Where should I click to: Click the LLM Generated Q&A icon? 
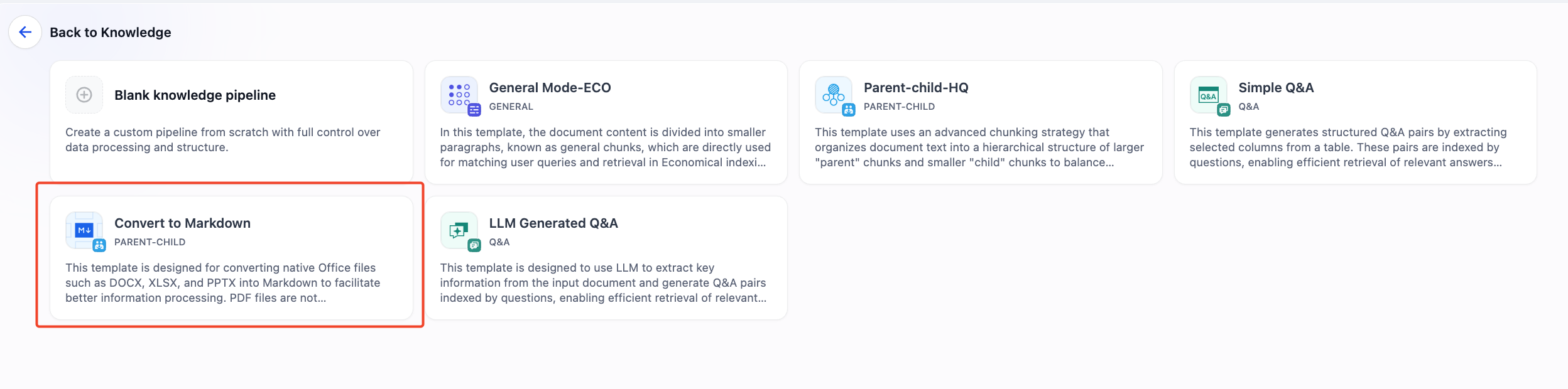pyautogui.click(x=459, y=230)
